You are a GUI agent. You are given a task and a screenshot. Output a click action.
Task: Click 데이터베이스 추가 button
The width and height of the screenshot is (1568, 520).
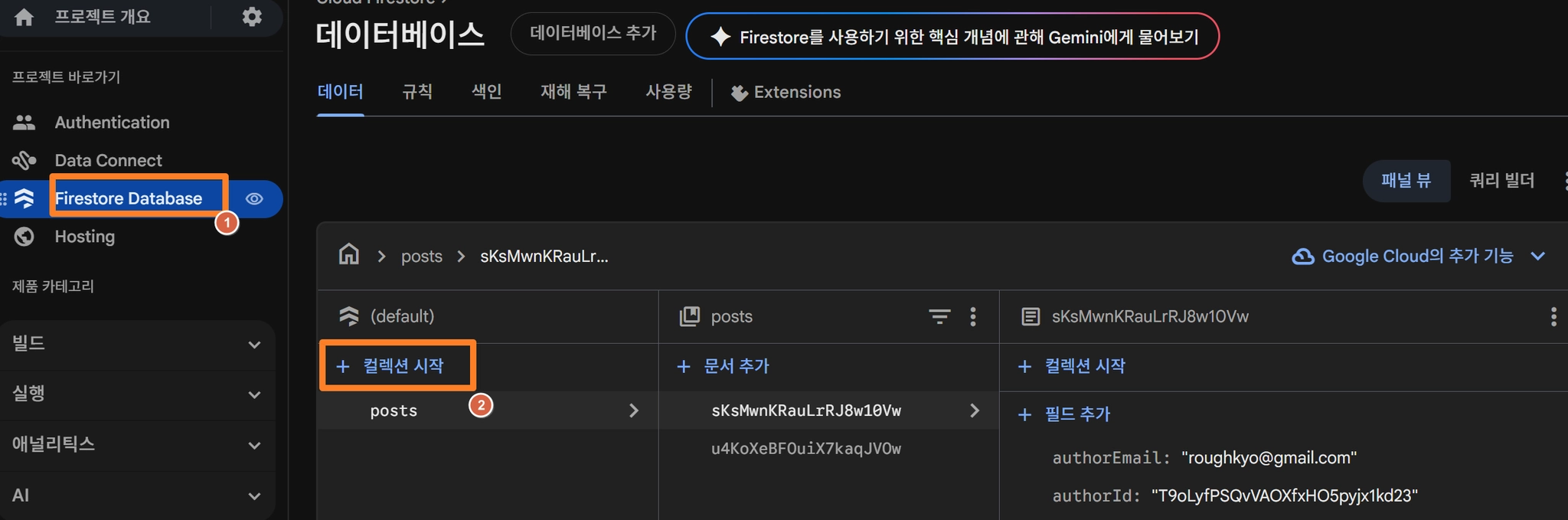click(x=593, y=34)
